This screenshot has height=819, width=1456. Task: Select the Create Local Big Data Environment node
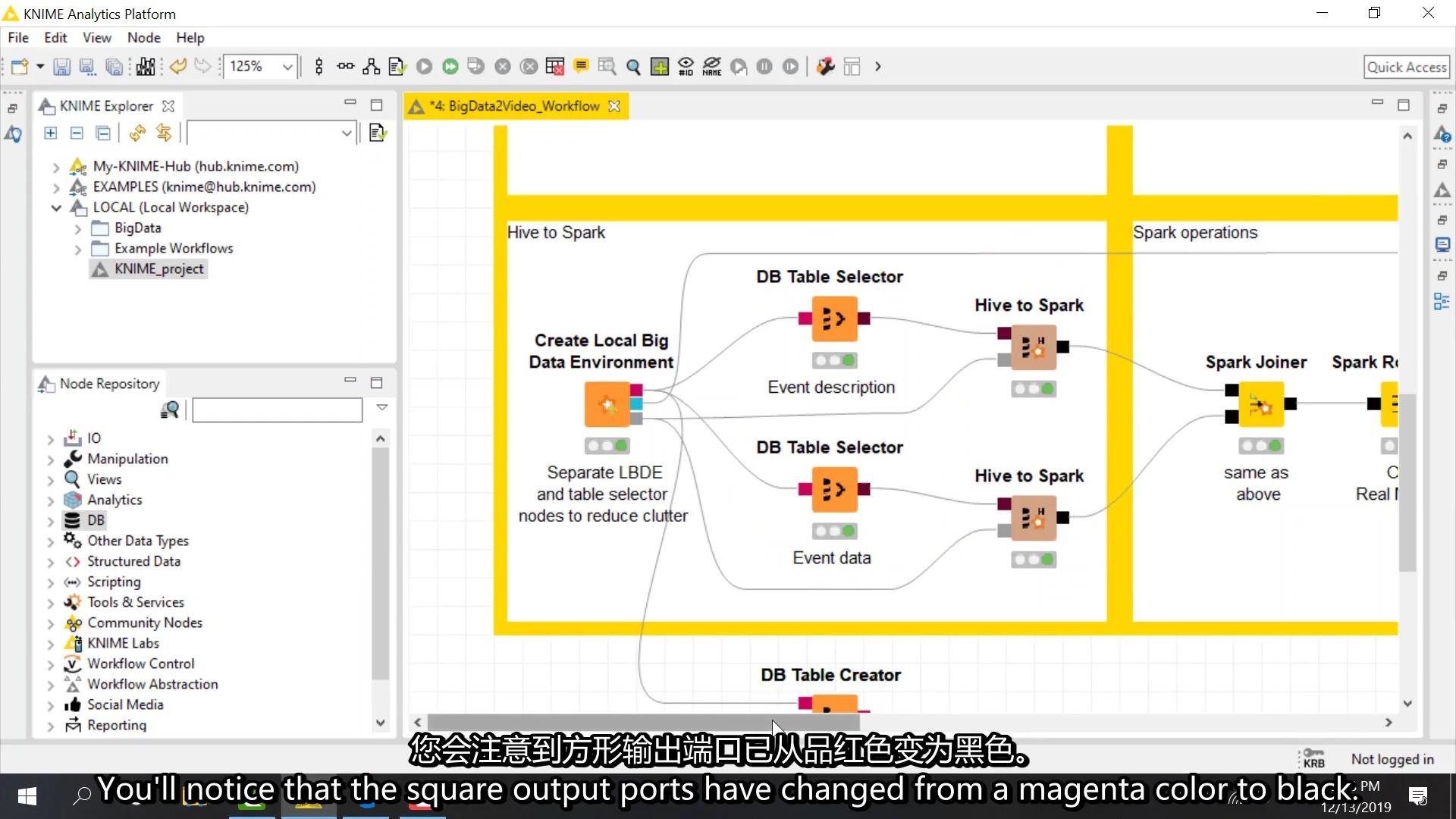click(x=607, y=405)
